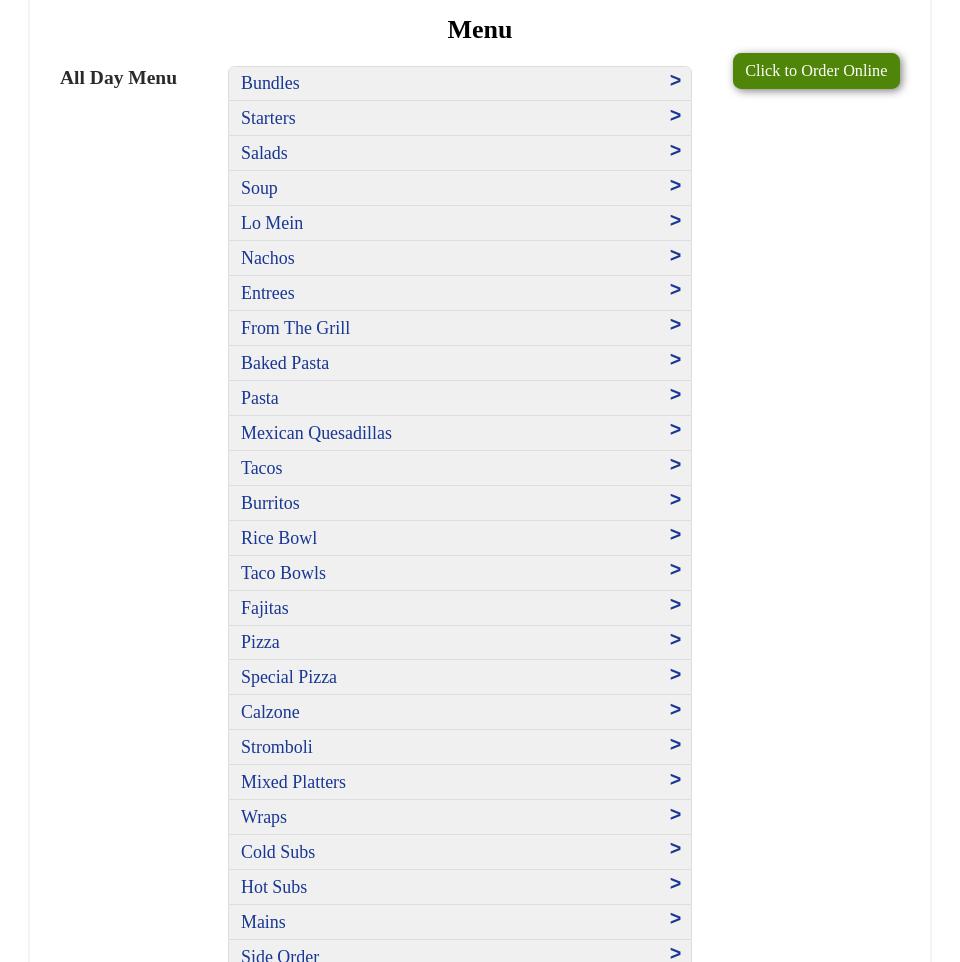Expand the Lo Mein section
This screenshot has height=962, width=960.
272,223
